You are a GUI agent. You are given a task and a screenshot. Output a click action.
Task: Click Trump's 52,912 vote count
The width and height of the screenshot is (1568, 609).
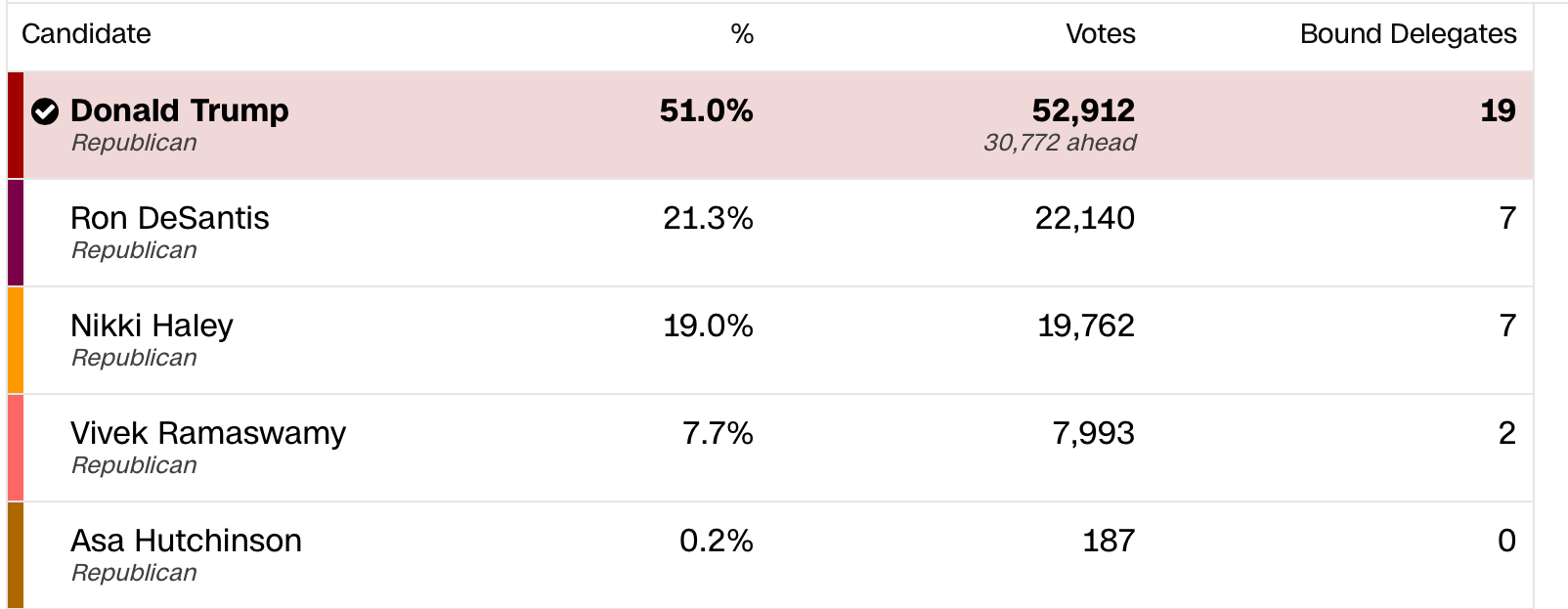[x=1083, y=110]
